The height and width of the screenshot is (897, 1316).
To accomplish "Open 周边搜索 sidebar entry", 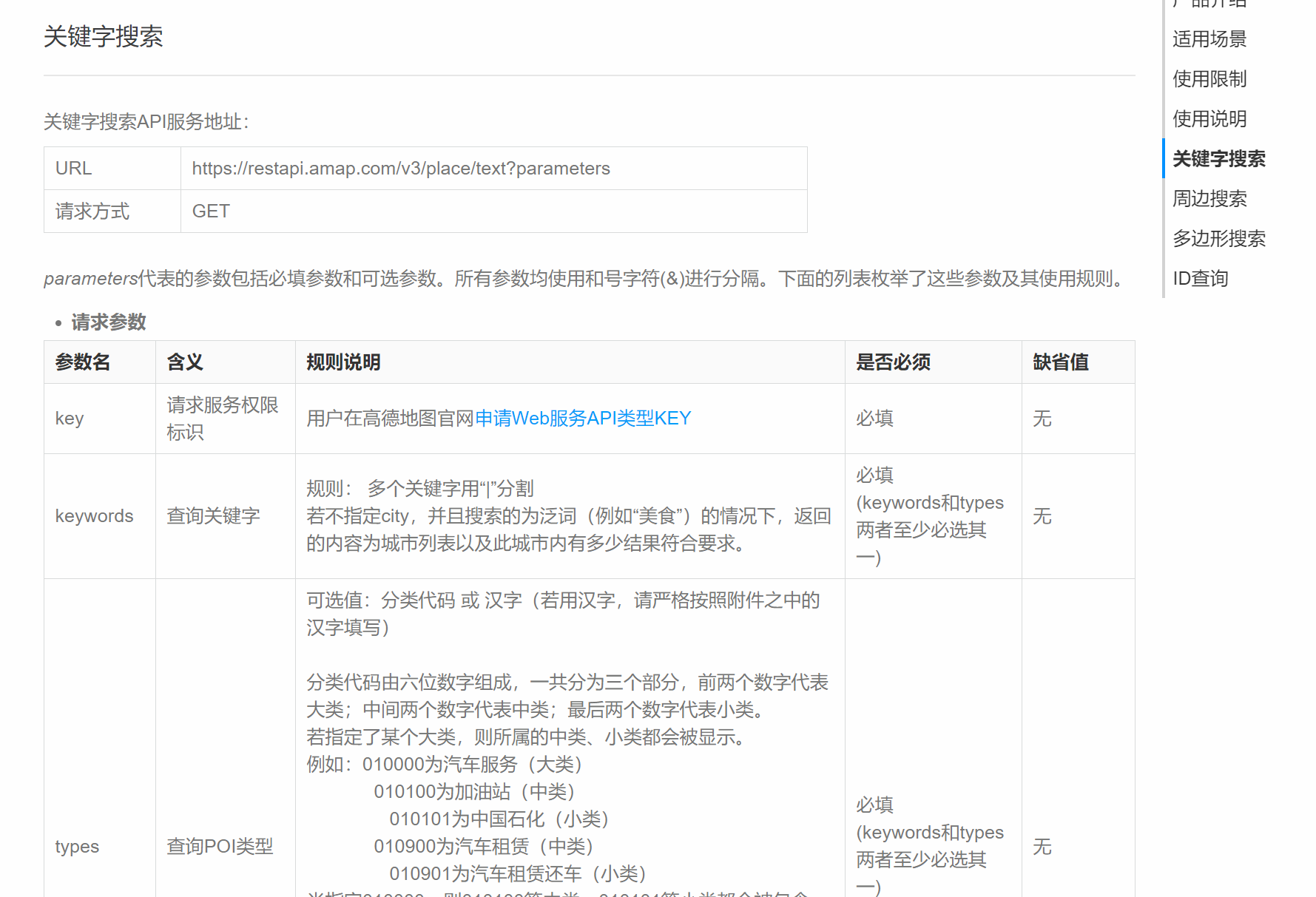I will 1209,198.
